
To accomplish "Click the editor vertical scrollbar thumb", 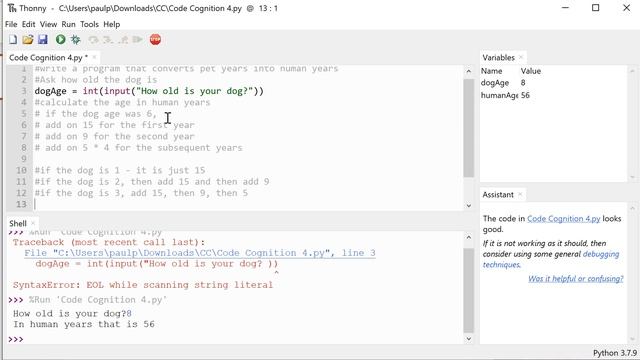I will coord(469,128).
